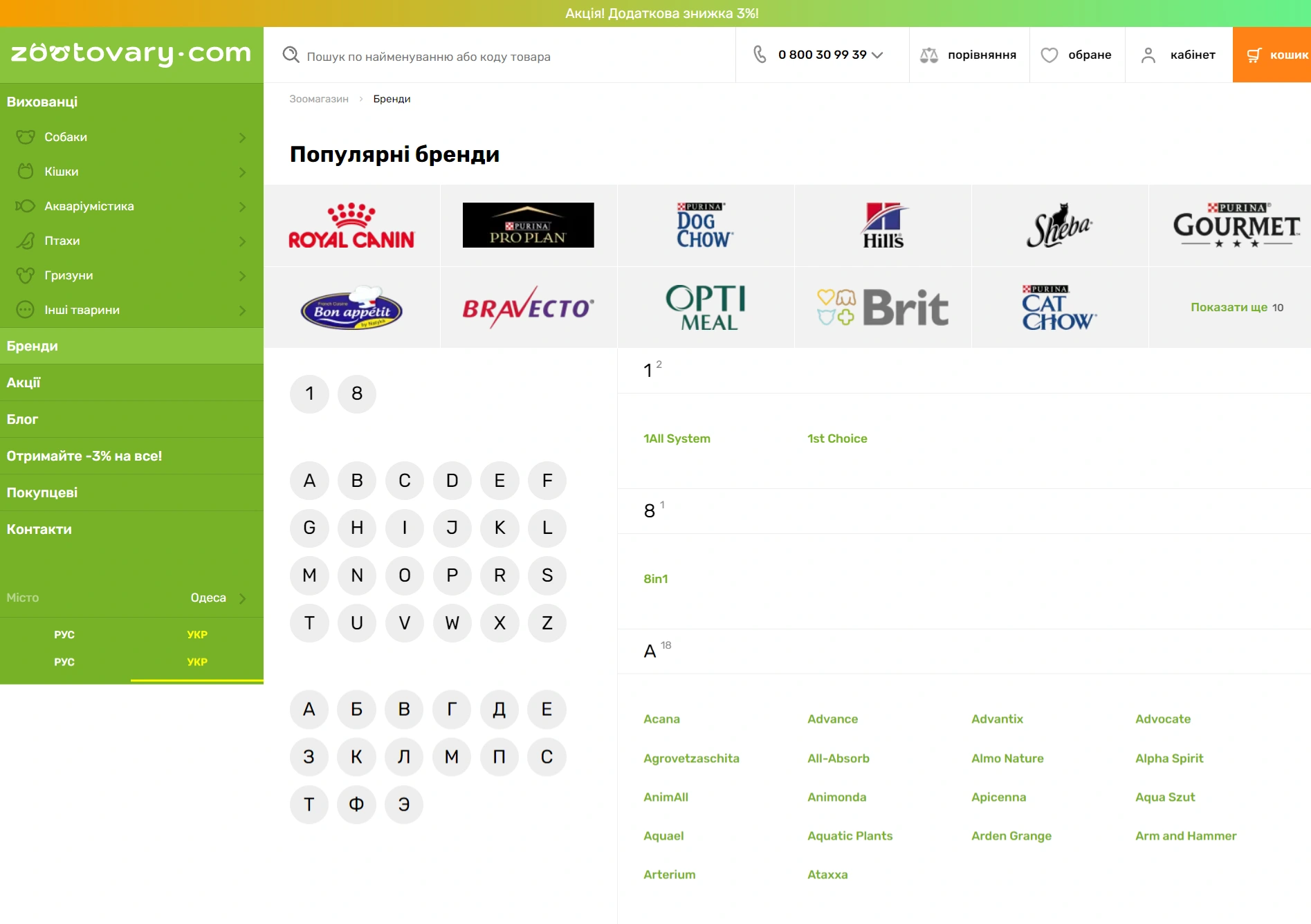
Task: Click the search magnifier icon
Action: pyautogui.click(x=291, y=55)
